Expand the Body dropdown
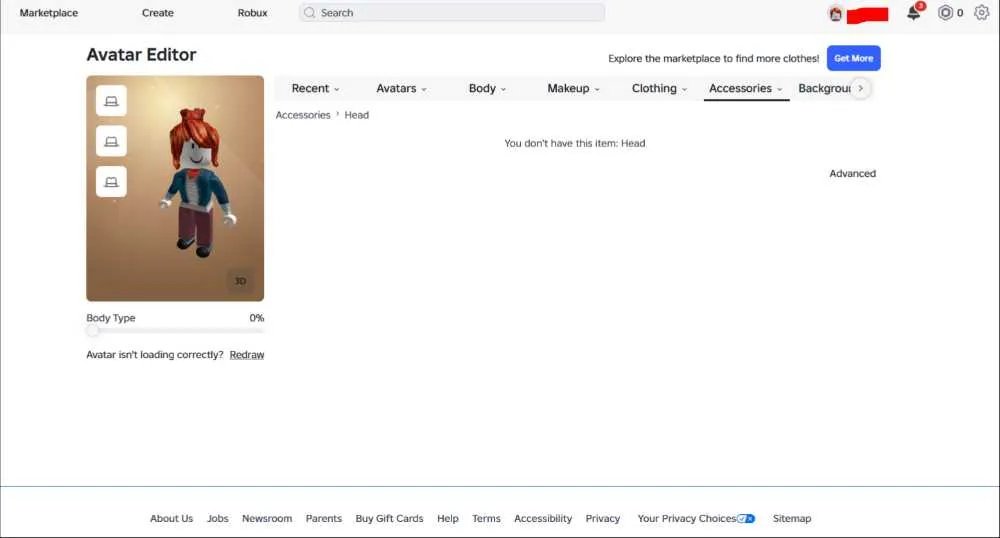 tap(487, 89)
